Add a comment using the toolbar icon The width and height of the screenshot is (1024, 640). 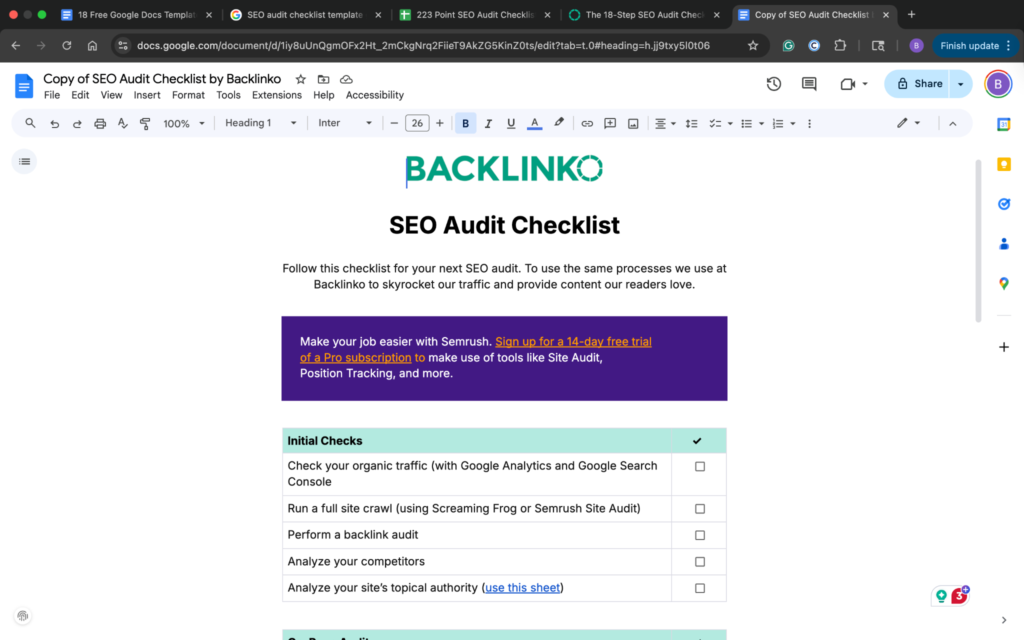[610, 122]
